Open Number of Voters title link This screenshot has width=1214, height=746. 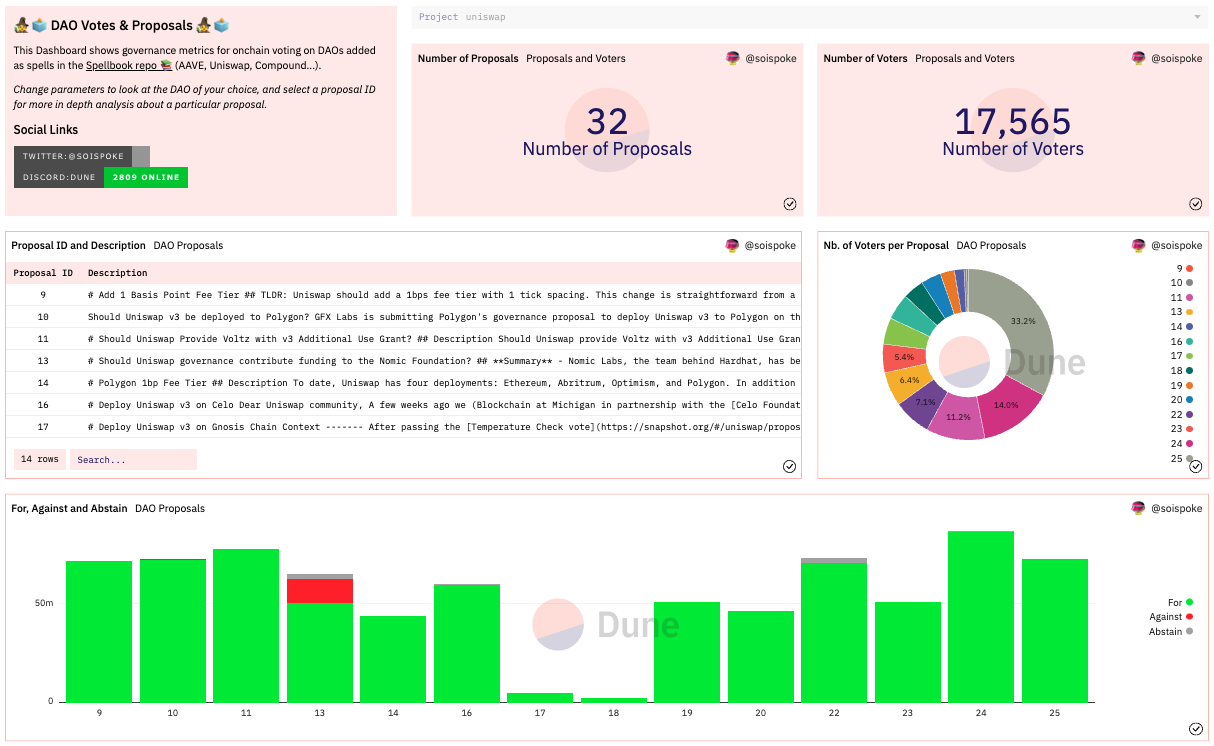click(x=866, y=58)
